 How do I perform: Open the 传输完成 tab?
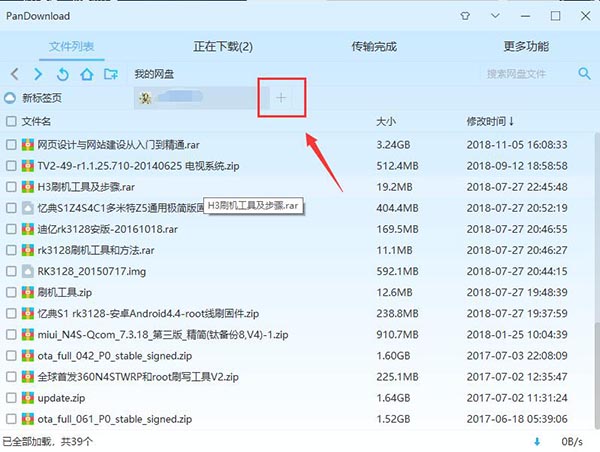(374, 46)
